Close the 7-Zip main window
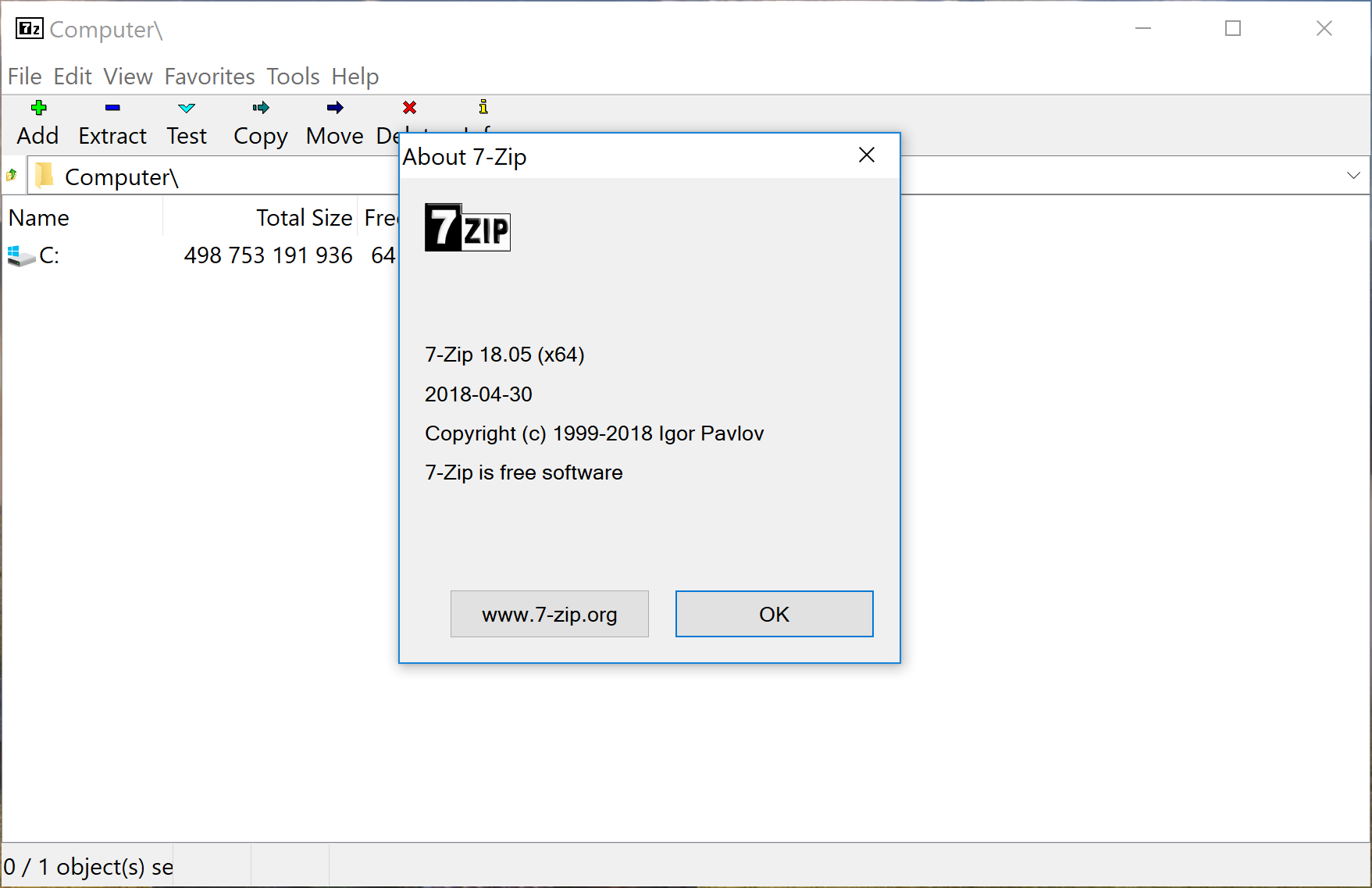 point(1324,29)
